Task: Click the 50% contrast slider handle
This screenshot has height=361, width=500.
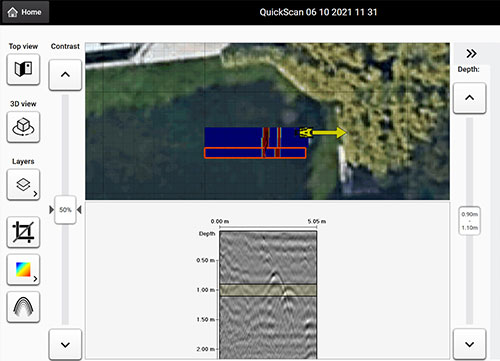Action: [65, 210]
